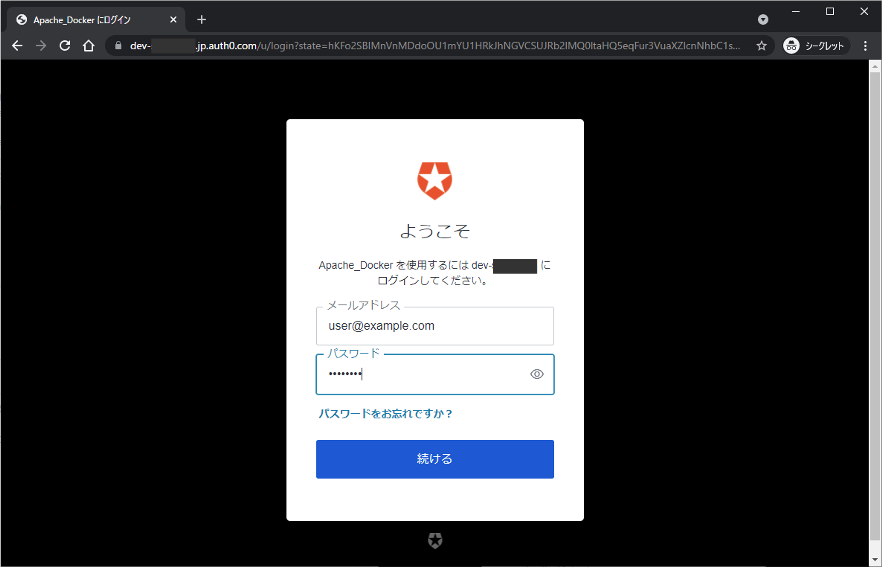Click the browser forward arrow
Image resolution: width=882 pixels, height=567 pixels.
click(x=40, y=46)
